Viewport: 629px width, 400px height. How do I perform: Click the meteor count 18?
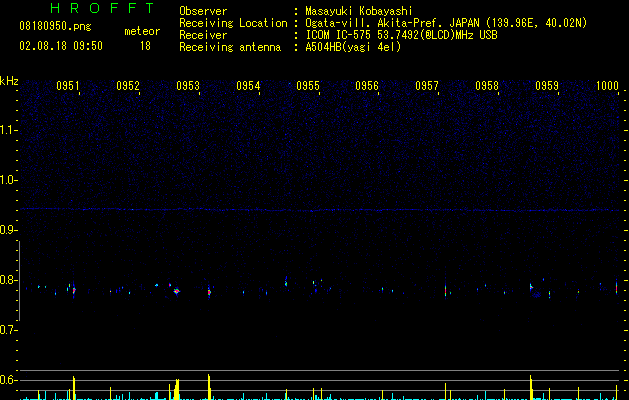pos(145,46)
